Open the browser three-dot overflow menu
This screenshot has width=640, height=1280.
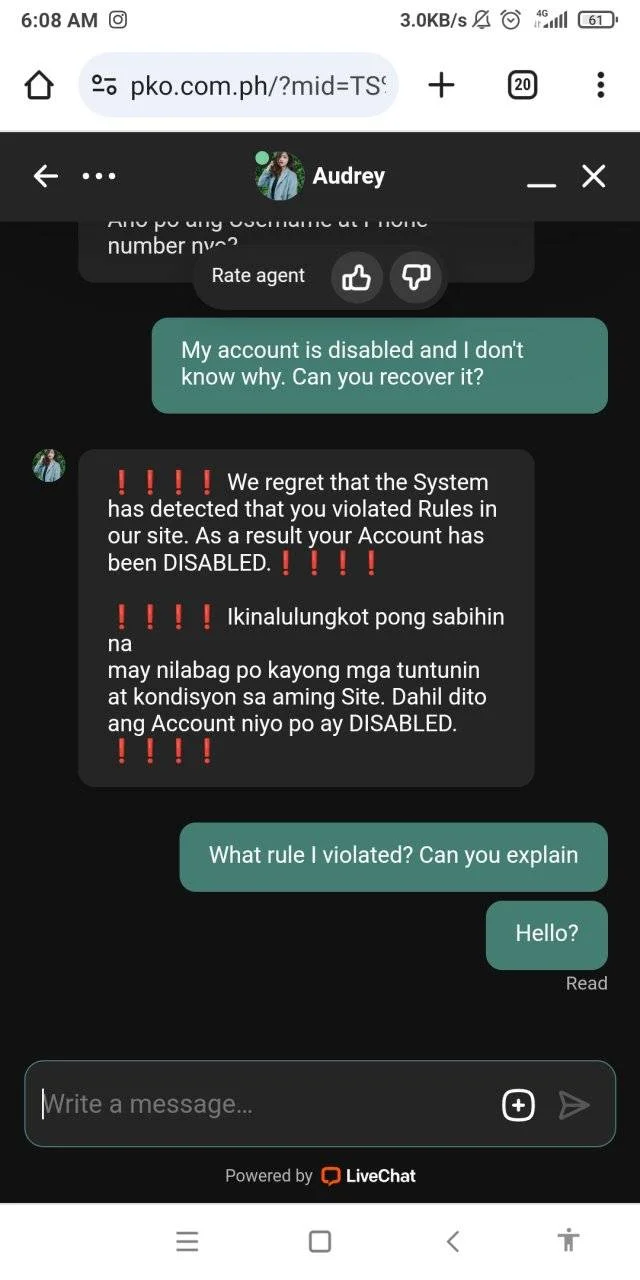tap(600, 85)
